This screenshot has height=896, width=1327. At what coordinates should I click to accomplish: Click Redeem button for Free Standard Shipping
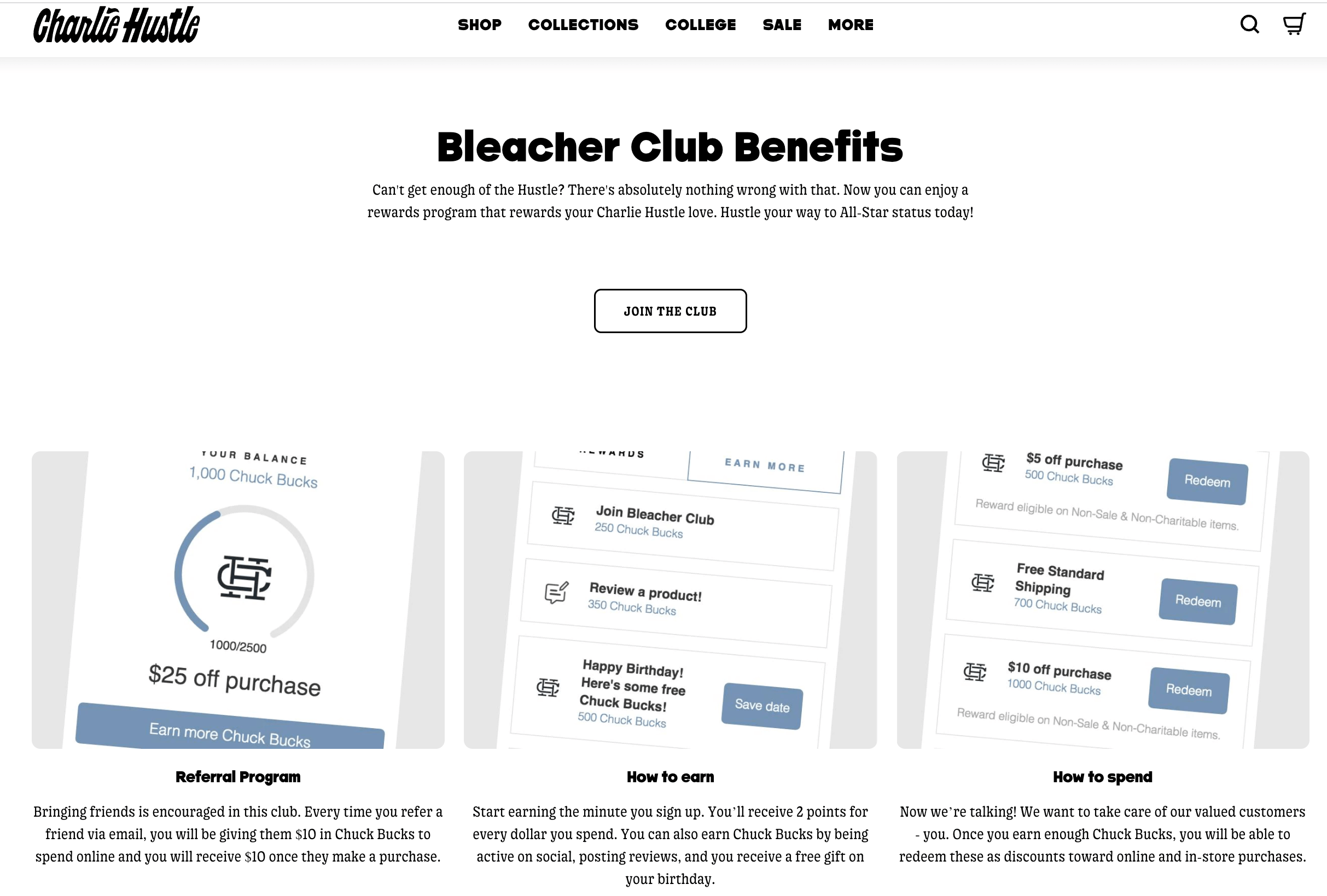pyautogui.click(x=1196, y=601)
